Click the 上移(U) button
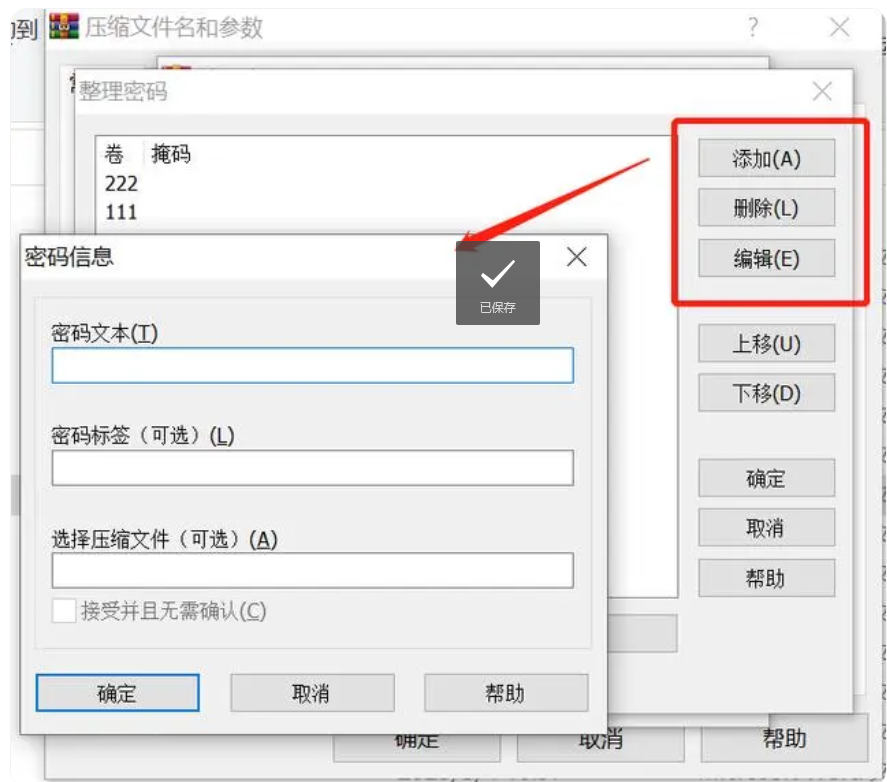The width and height of the screenshot is (887, 782). click(767, 343)
